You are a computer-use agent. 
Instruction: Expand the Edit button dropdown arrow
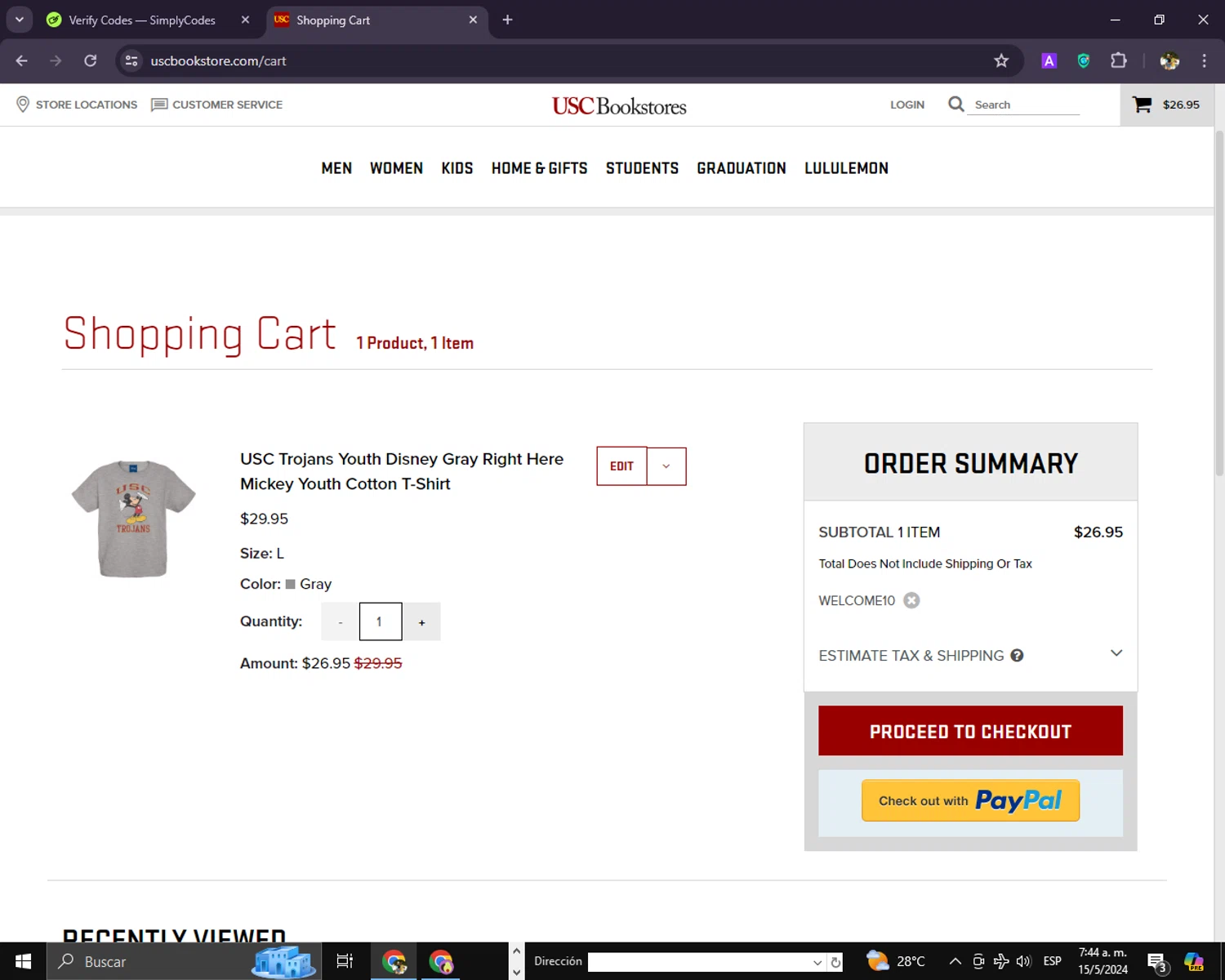click(666, 466)
